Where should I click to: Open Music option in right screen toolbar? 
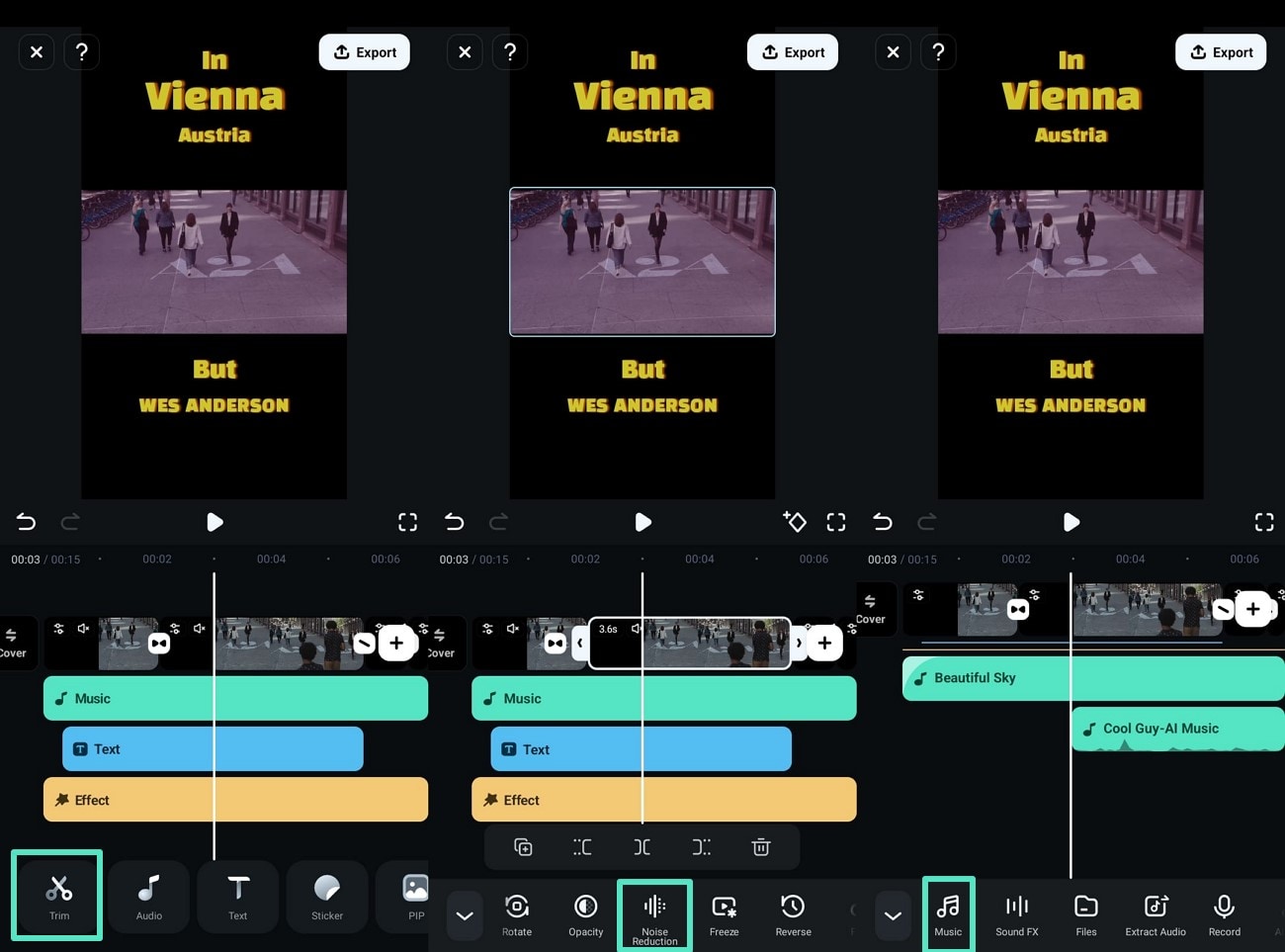pyautogui.click(x=948, y=914)
